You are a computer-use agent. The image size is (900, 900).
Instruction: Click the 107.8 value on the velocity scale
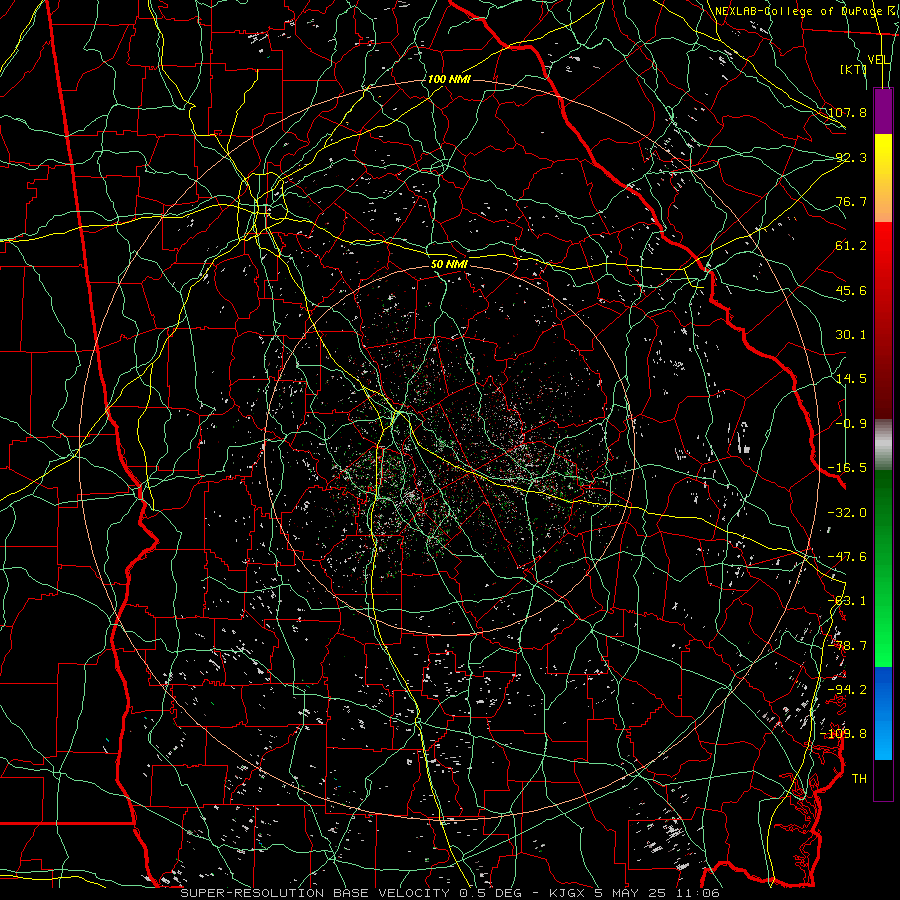tap(847, 112)
